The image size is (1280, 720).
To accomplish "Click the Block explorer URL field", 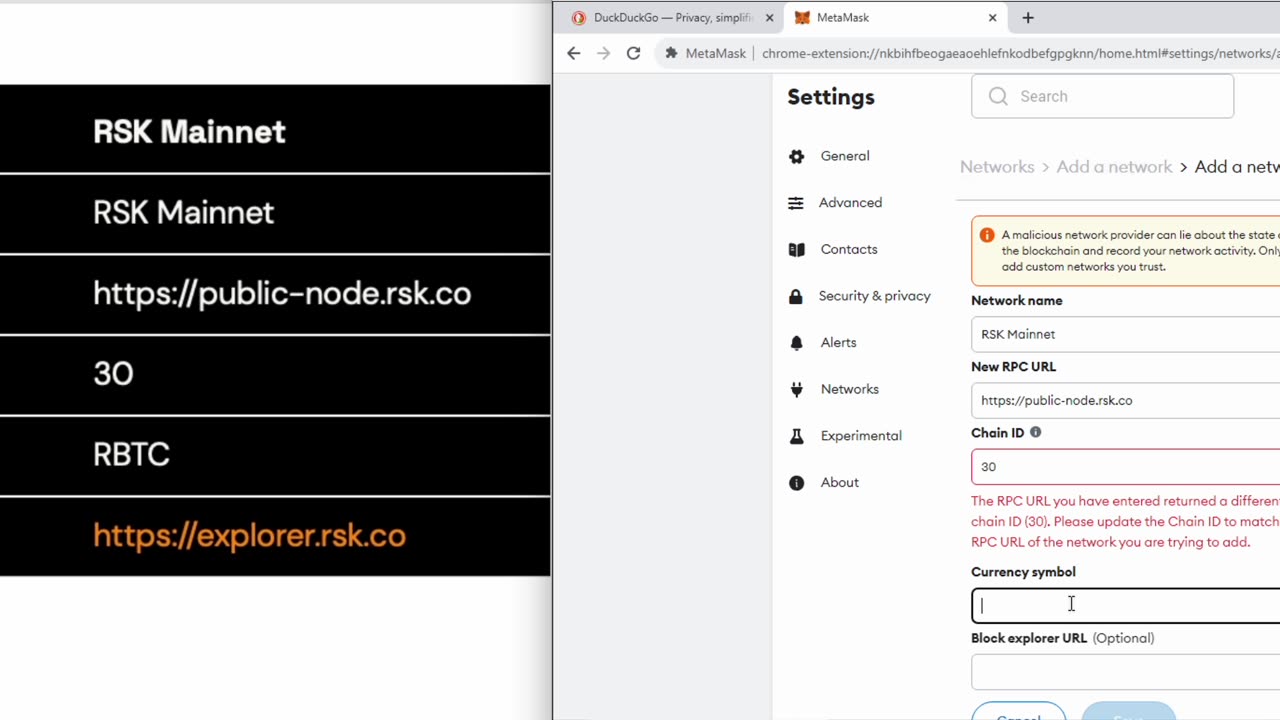I will (x=1126, y=672).
